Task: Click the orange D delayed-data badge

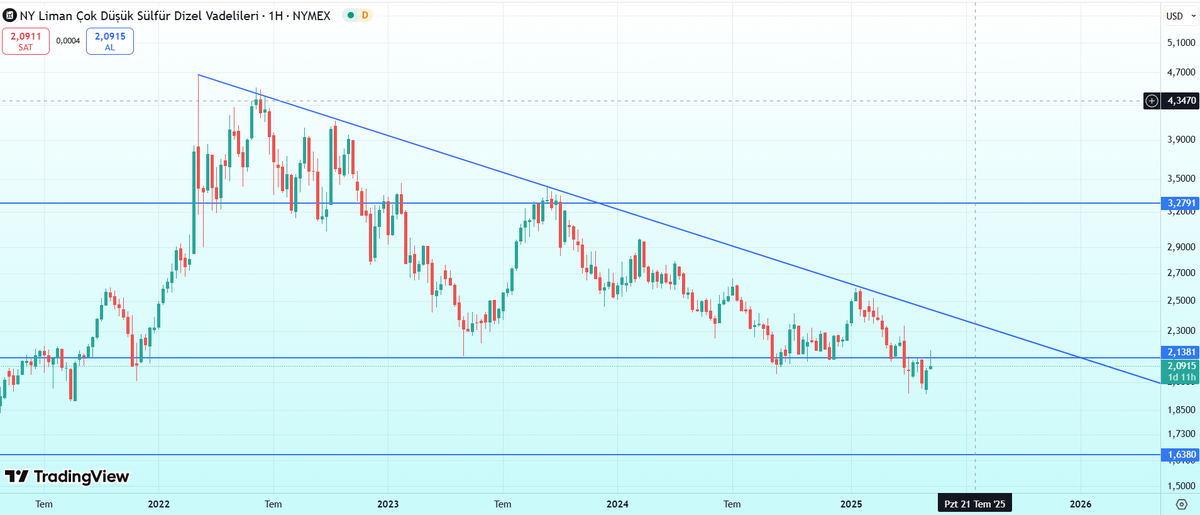Action: click(x=364, y=15)
